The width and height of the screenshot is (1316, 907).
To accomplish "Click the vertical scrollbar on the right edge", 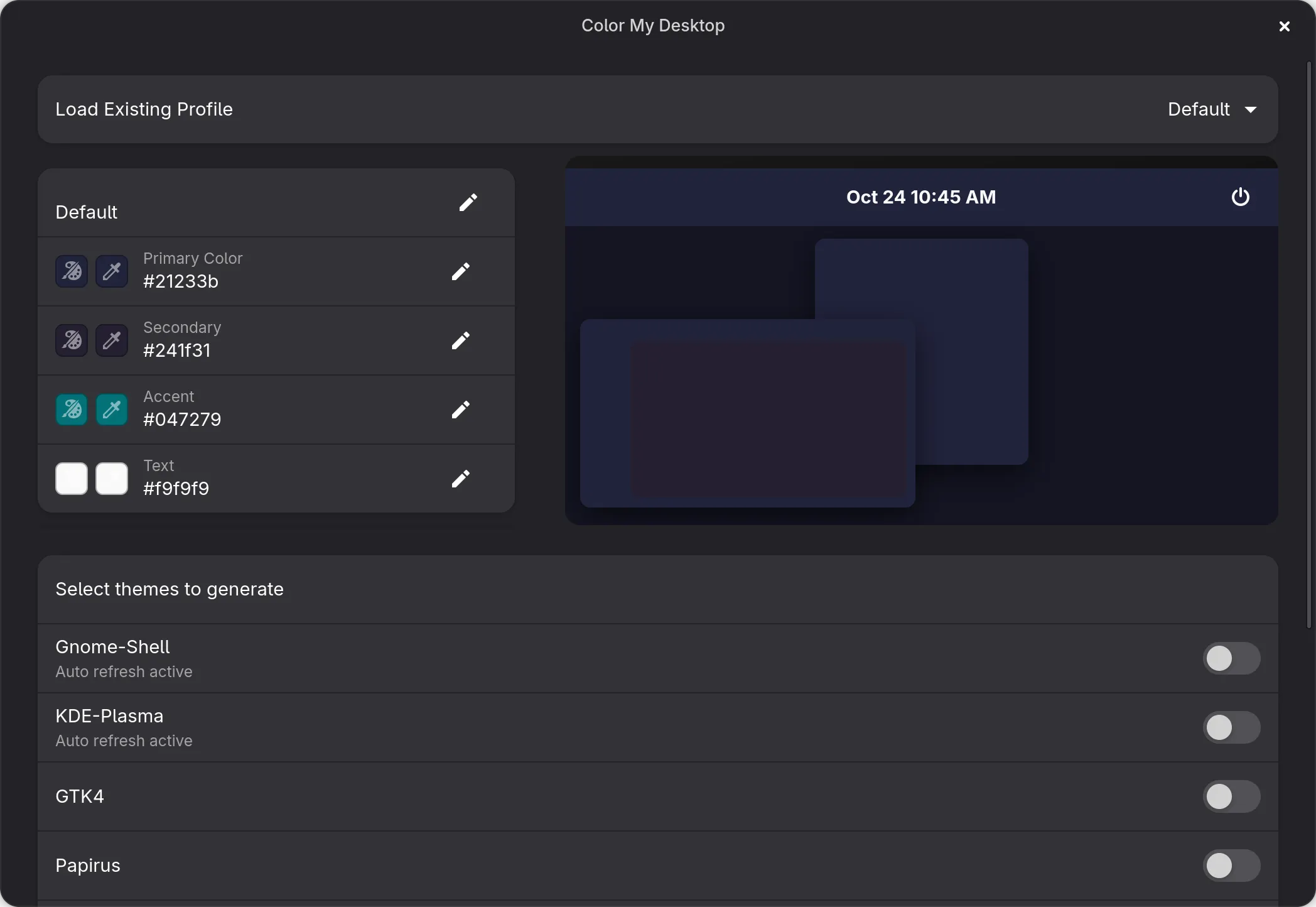I will (x=1310, y=344).
